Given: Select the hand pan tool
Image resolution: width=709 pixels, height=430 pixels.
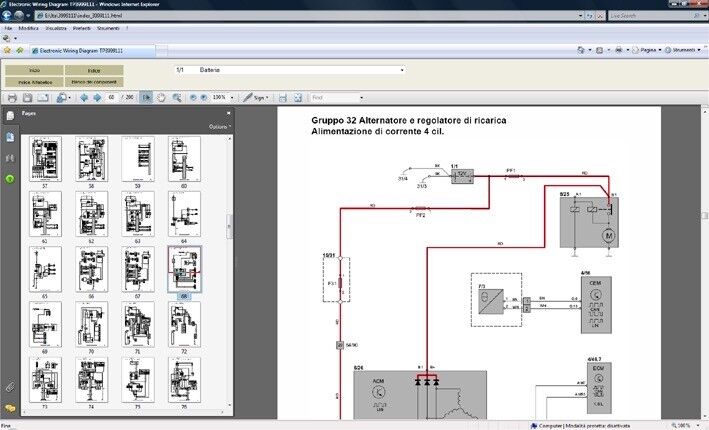Looking at the screenshot, I should pyautogui.click(x=162, y=97).
